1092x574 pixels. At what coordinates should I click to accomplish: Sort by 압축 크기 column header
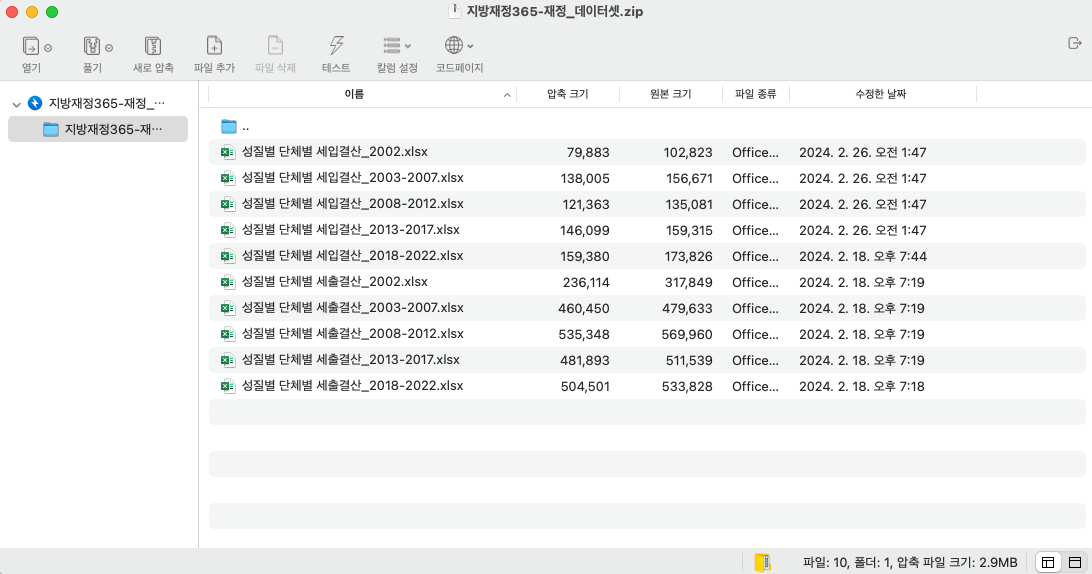pyautogui.click(x=567, y=94)
